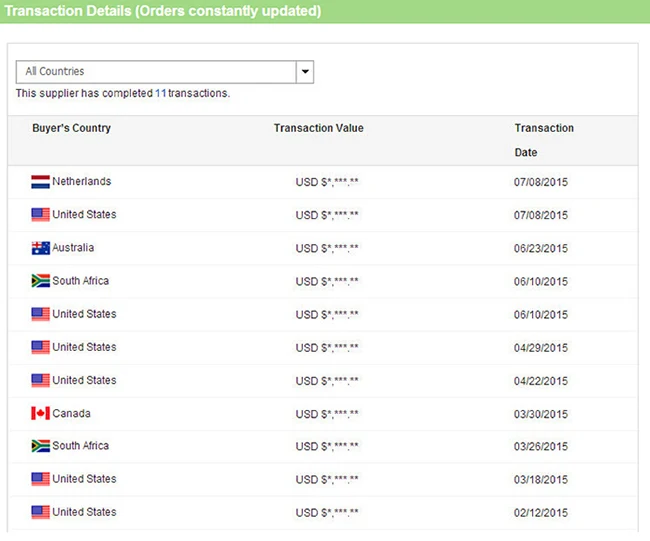Click Netherlands row transaction value USD $*,***.**
Viewport: 650px width, 541px height.
tap(327, 182)
